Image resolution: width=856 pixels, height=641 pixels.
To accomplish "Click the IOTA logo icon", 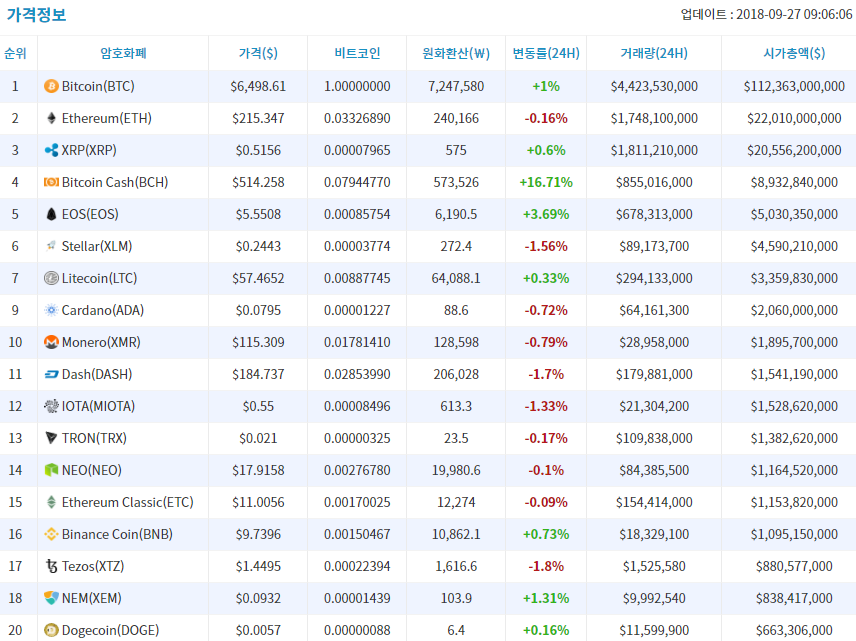I will tap(51, 406).
